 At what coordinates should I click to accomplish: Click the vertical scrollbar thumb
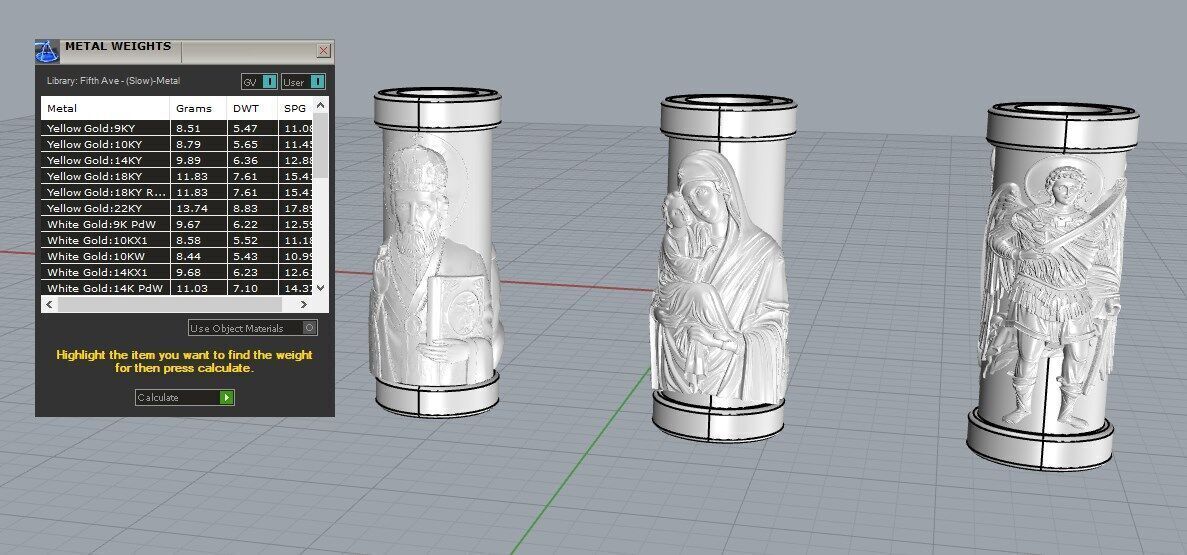point(320,145)
